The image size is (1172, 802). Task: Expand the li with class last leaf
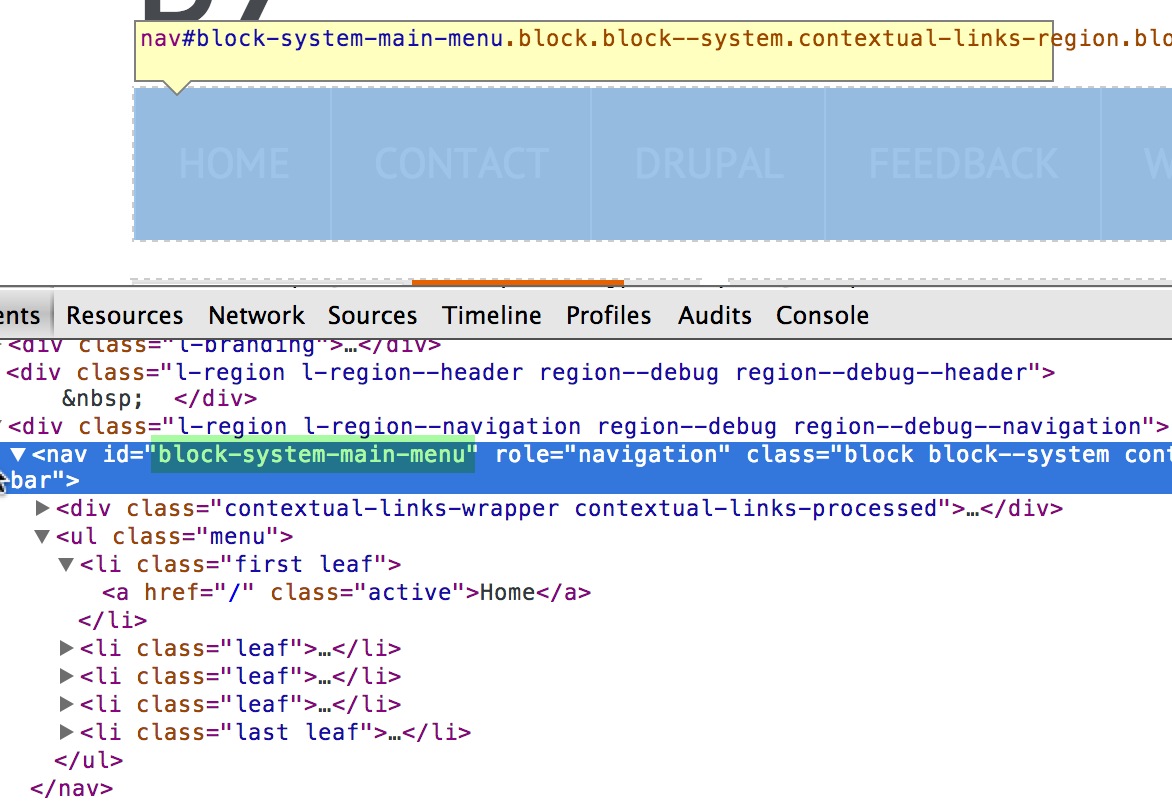[x=65, y=732]
